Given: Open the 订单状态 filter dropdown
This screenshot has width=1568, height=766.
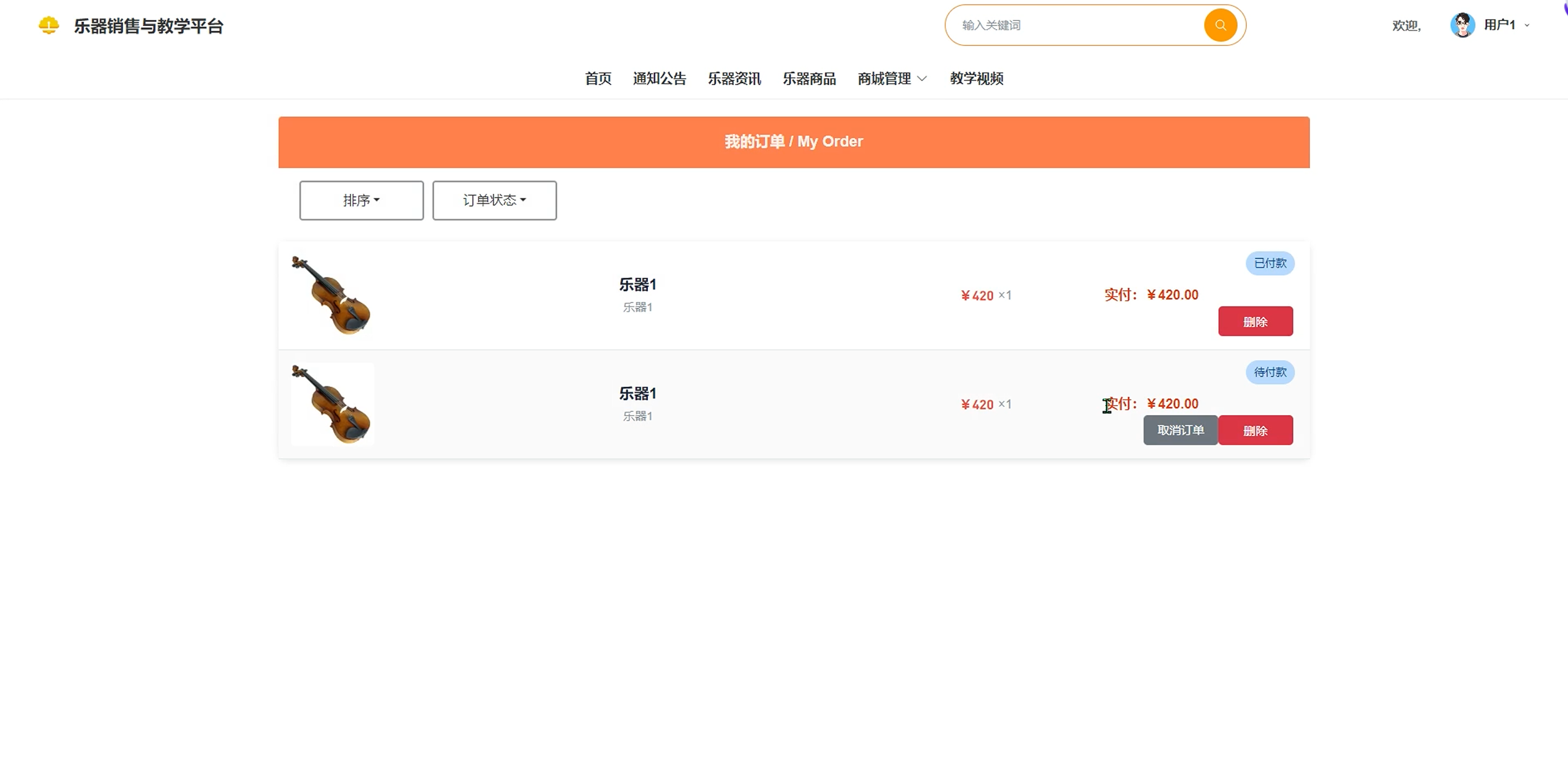Looking at the screenshot, I should click(x=494, y=200).
